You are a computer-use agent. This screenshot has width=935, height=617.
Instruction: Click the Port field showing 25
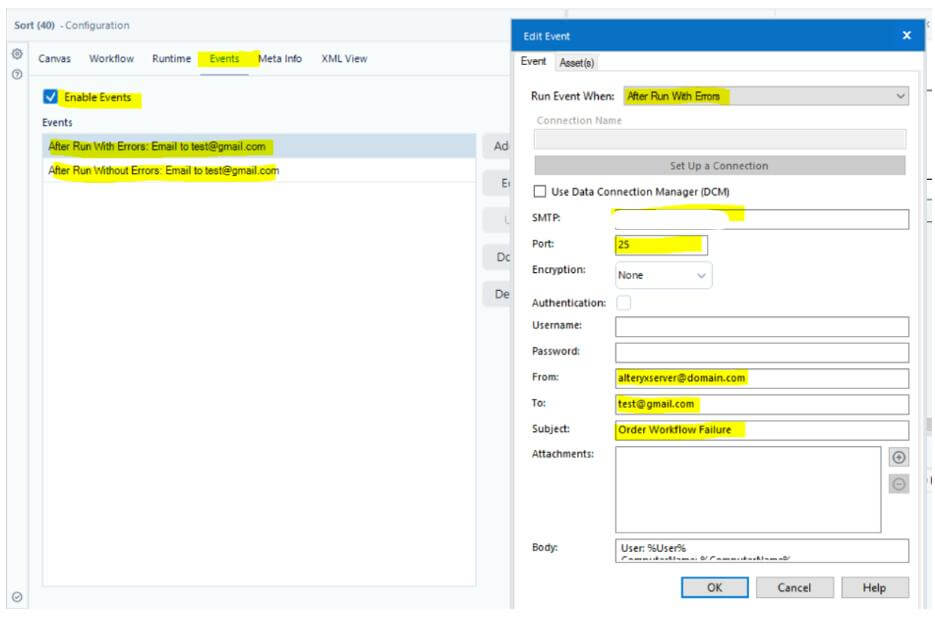pyautogui.click(x=661, y=245)
